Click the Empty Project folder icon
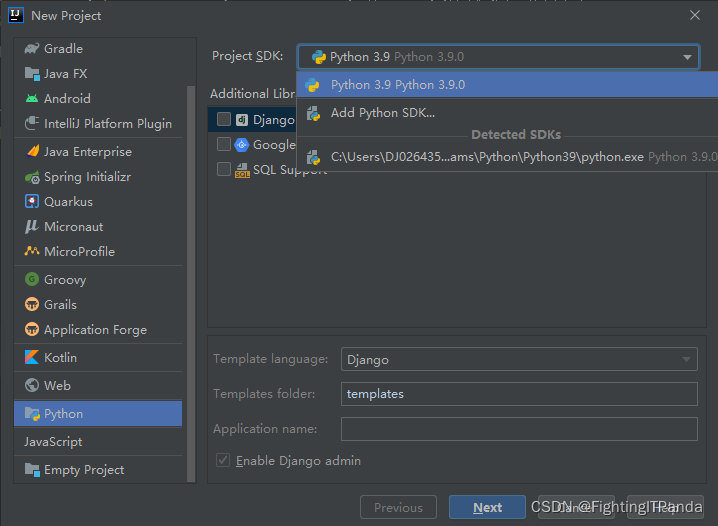Image resolution: width=718 pixels, height=526 pixels. point(32,470)
